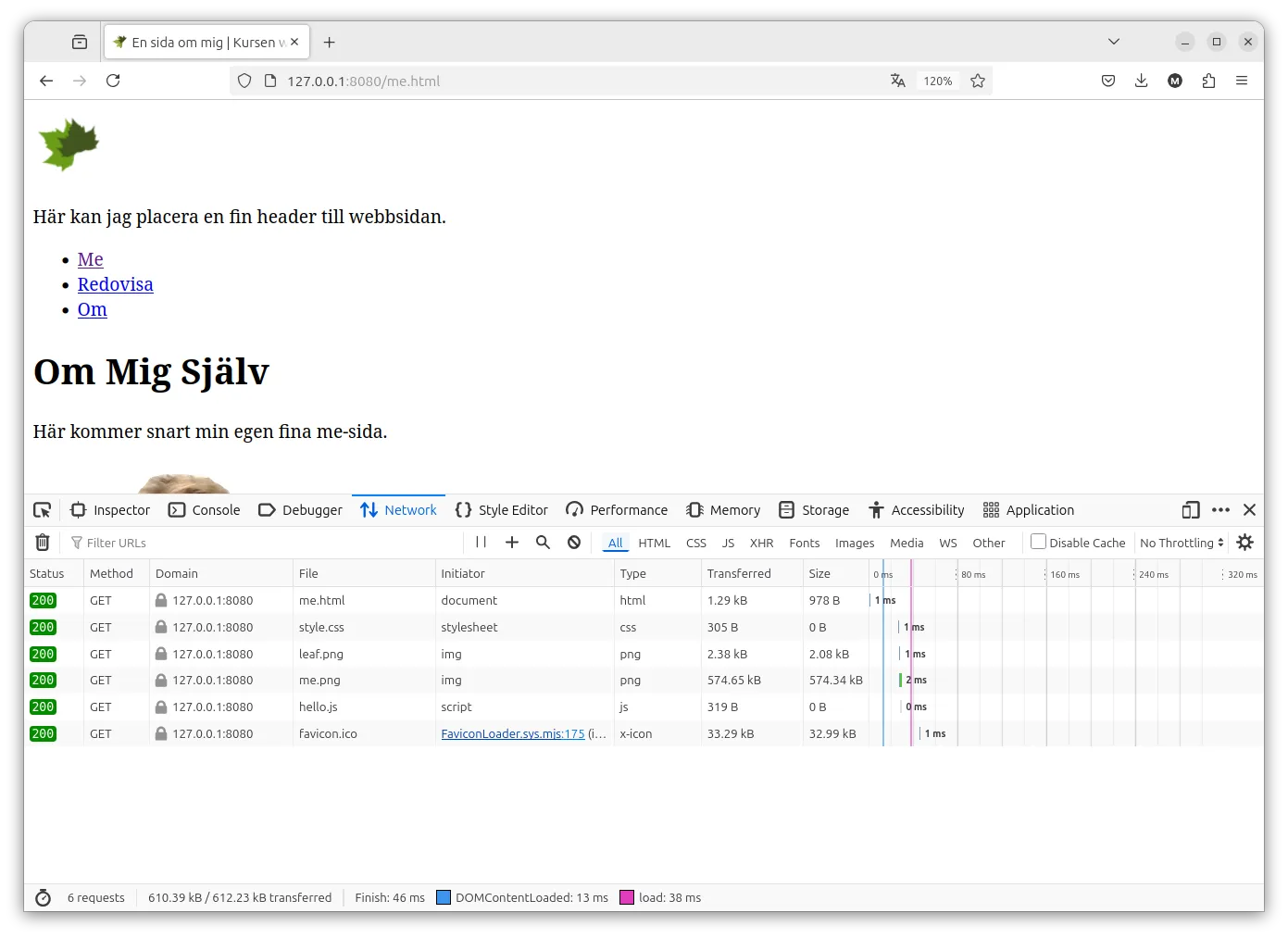The width and height of the screenshot is (1288, 938).
Task: Reload the current page
Action: 113,81
